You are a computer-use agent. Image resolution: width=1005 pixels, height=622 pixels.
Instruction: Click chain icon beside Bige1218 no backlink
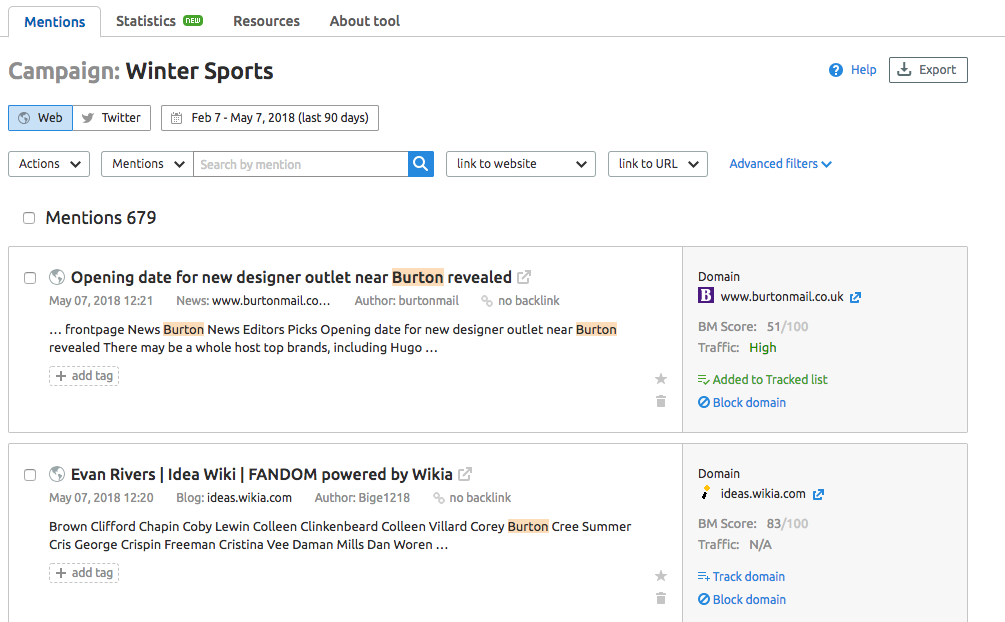click(x=438, y=498)
